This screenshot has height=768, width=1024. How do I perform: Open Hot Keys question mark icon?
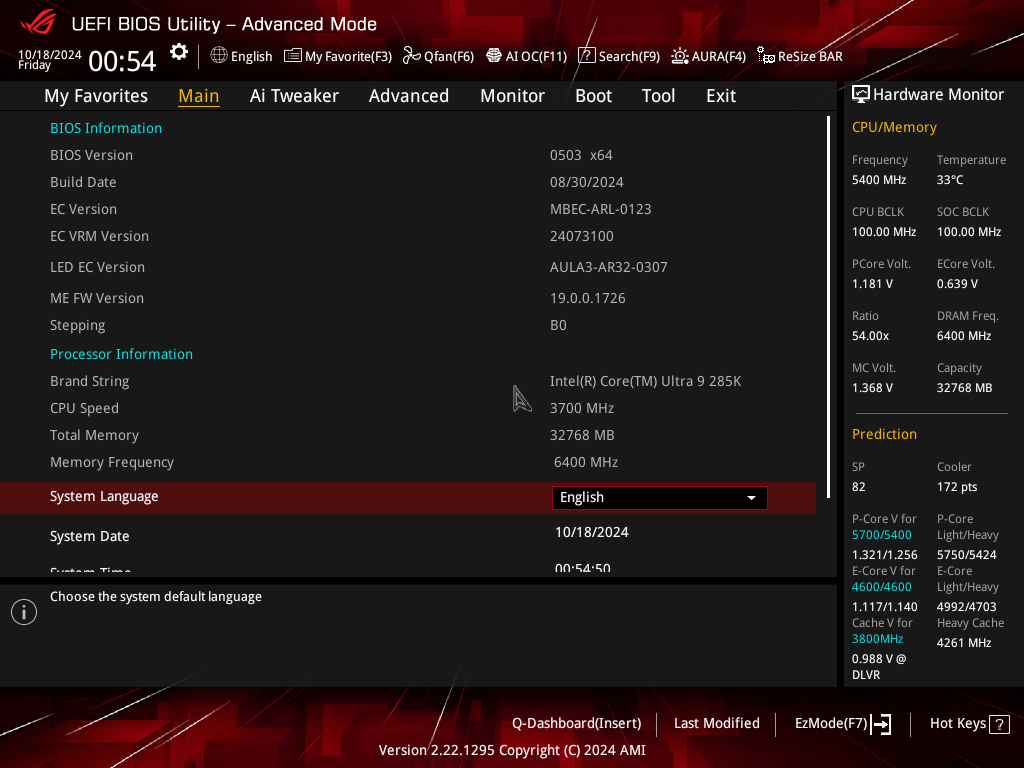click(999, 724)
